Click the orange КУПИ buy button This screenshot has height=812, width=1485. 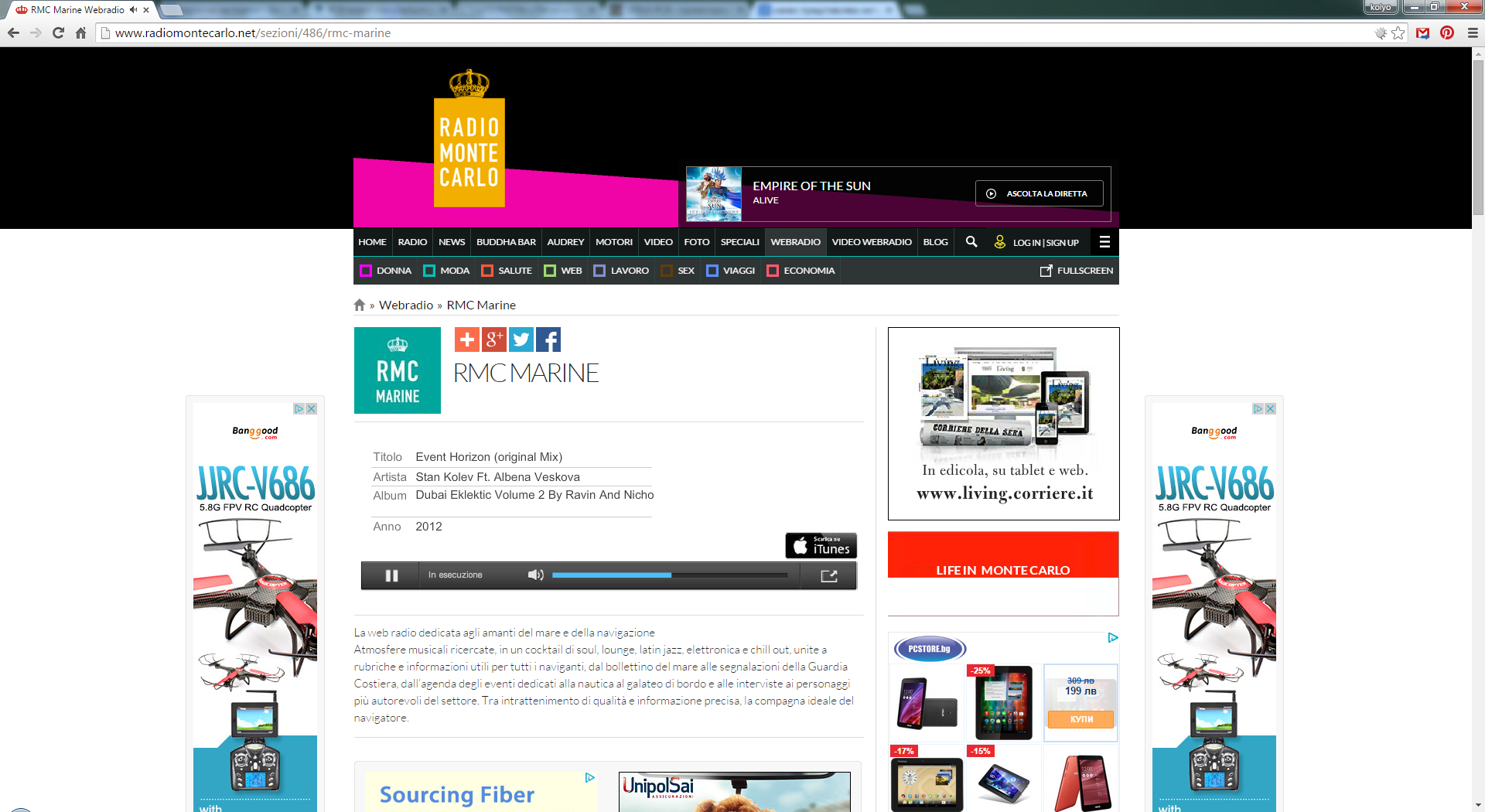click(x=1081, y=719)
